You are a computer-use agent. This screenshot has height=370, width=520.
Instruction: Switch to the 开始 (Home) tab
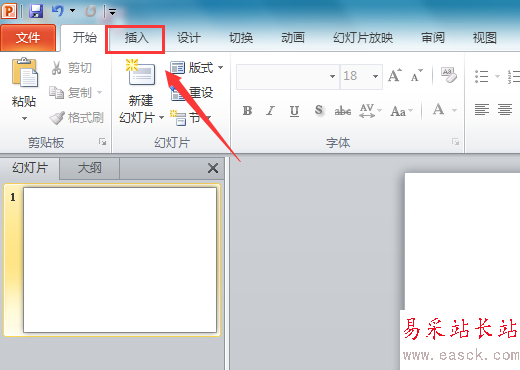tap(84, 37)
